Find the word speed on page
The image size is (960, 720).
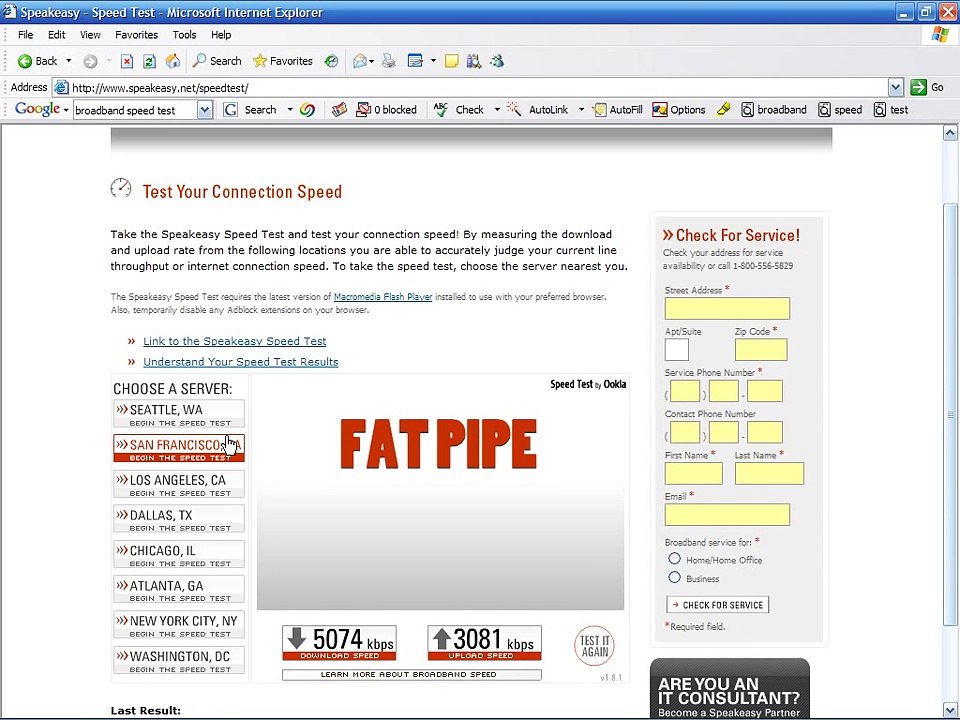coord(840,110)
